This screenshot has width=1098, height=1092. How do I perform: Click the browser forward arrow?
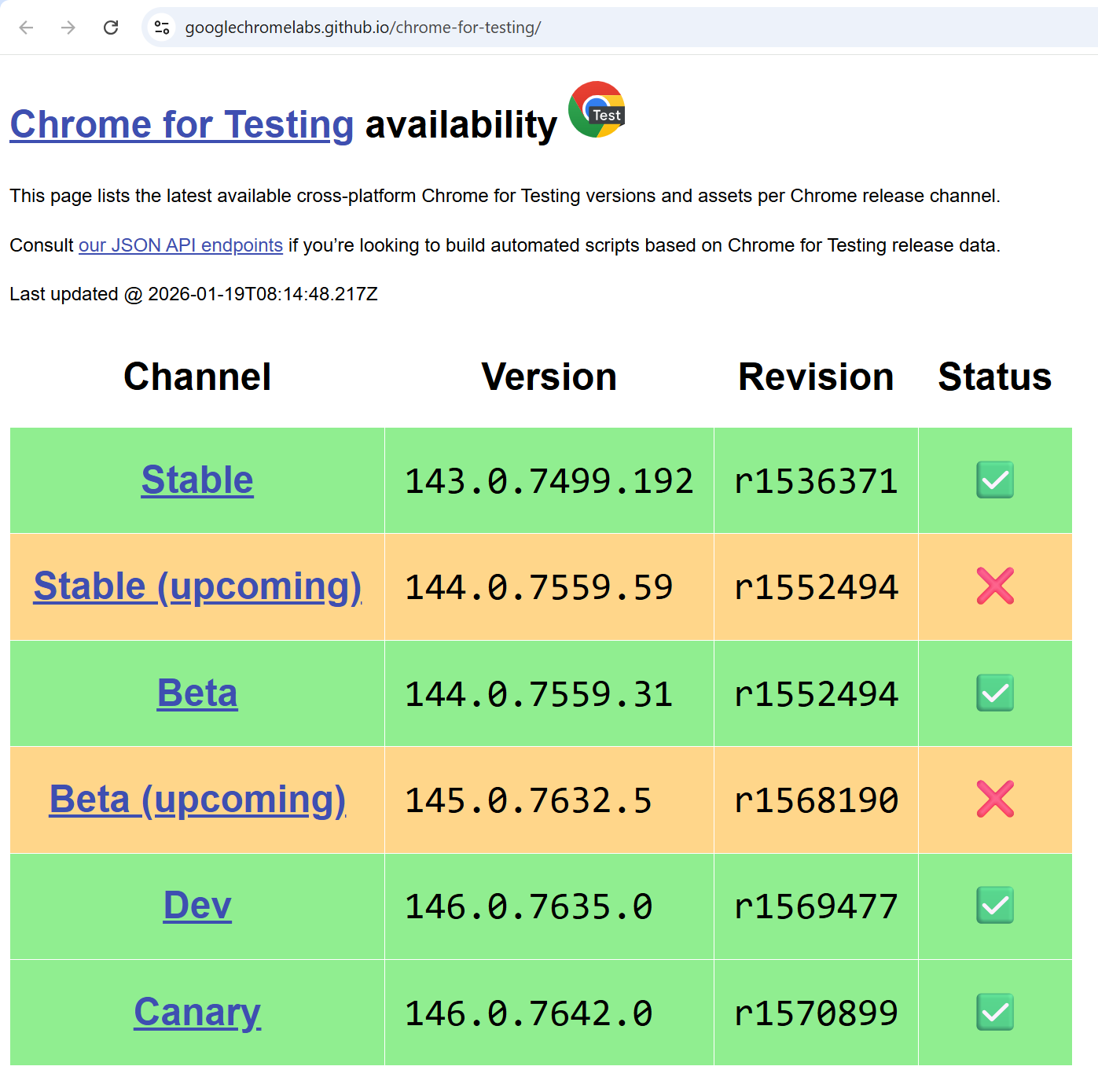coord(68,28)
